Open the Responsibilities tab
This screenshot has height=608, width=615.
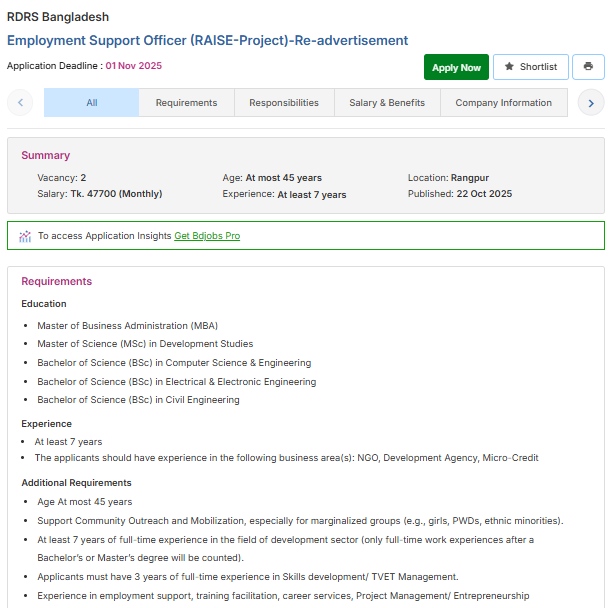[x=284, y=103]
